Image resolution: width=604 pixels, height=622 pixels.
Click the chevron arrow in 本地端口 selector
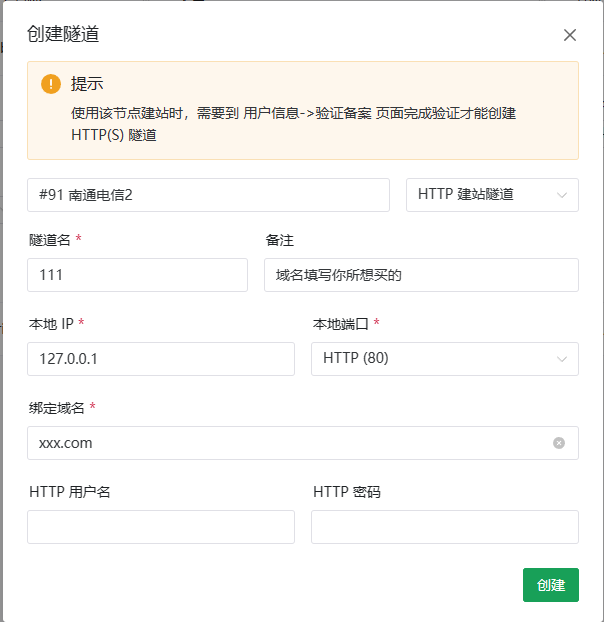click(562, 359)
